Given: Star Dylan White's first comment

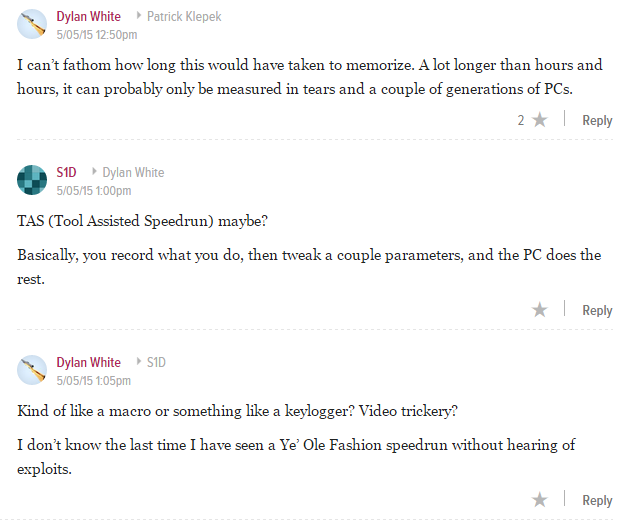Looking at the screenshot, I should click(x=540, y=120).
